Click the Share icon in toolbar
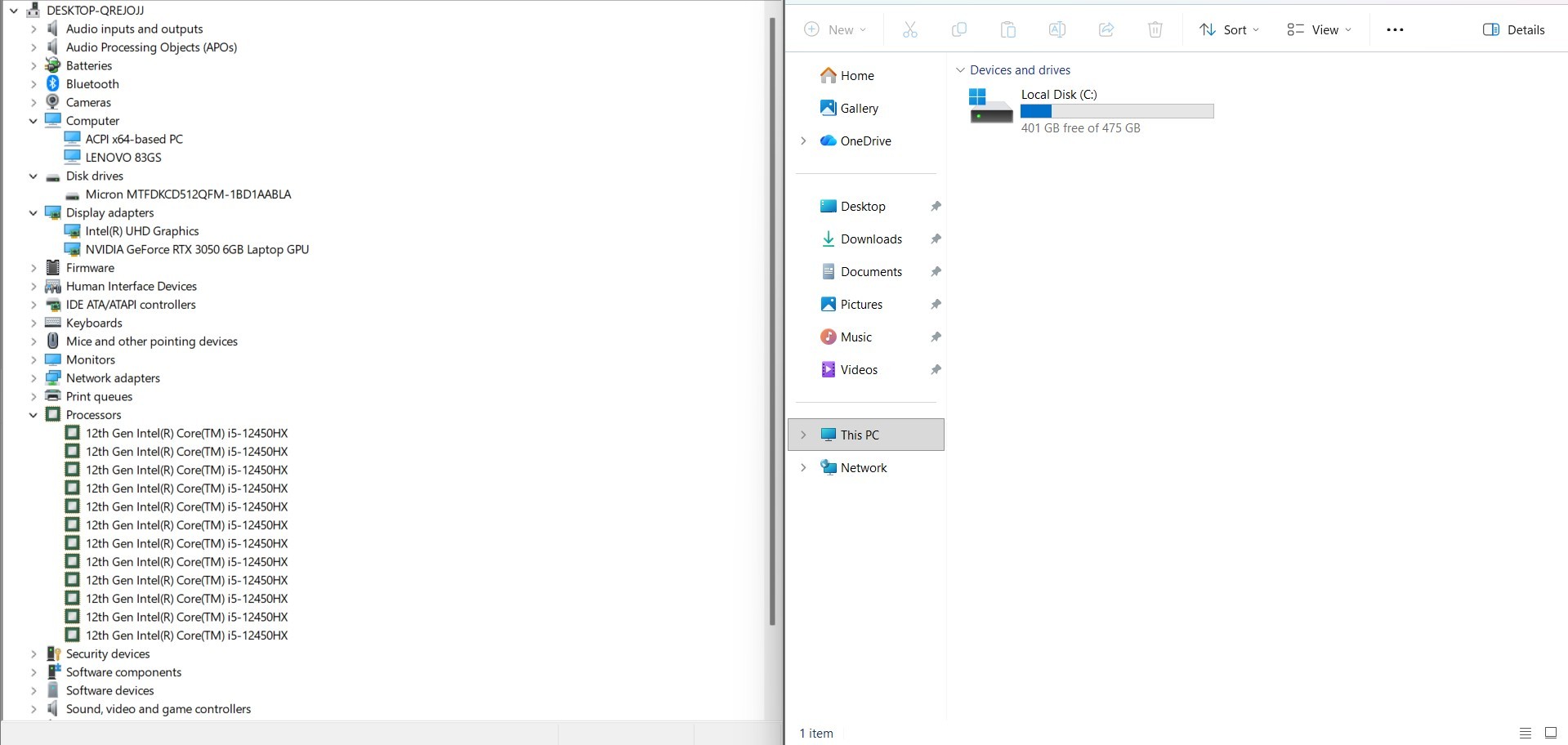 click(x=1106, y=30)
